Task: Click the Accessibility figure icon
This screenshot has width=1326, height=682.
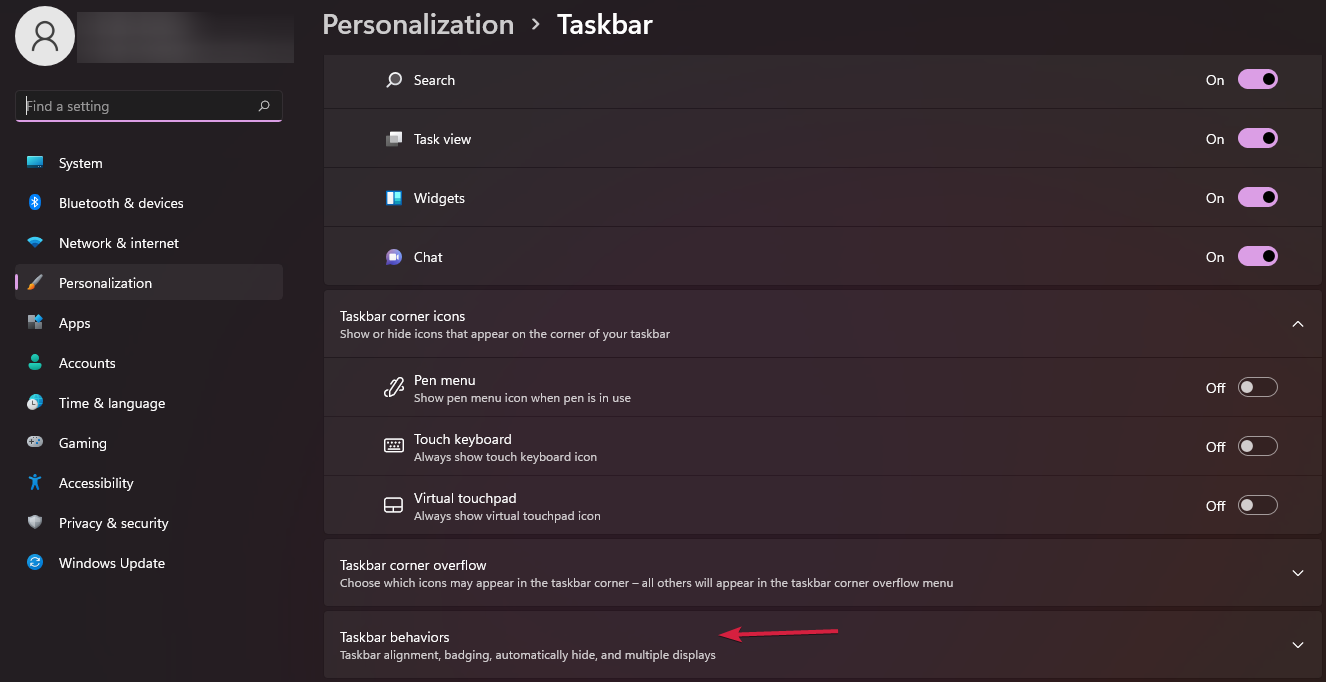Action: pyautogui.click(x=35, y=483)
